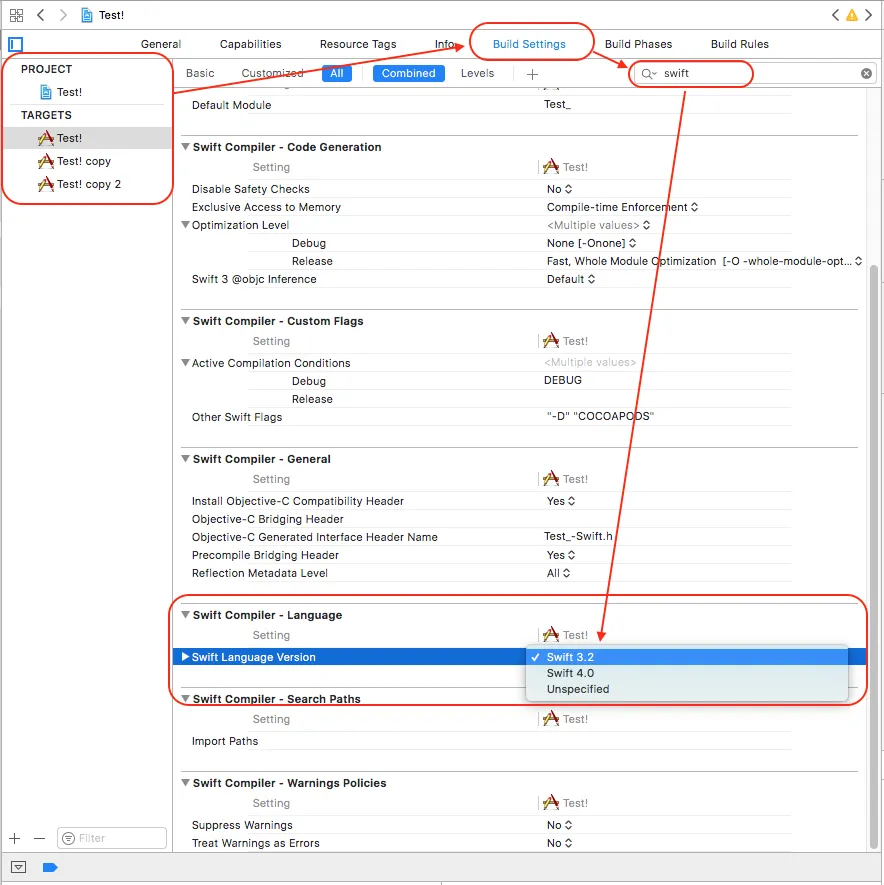Screen dimensions: 884x885
Task: Show Basic build settings
Action: tap(200, 73)
